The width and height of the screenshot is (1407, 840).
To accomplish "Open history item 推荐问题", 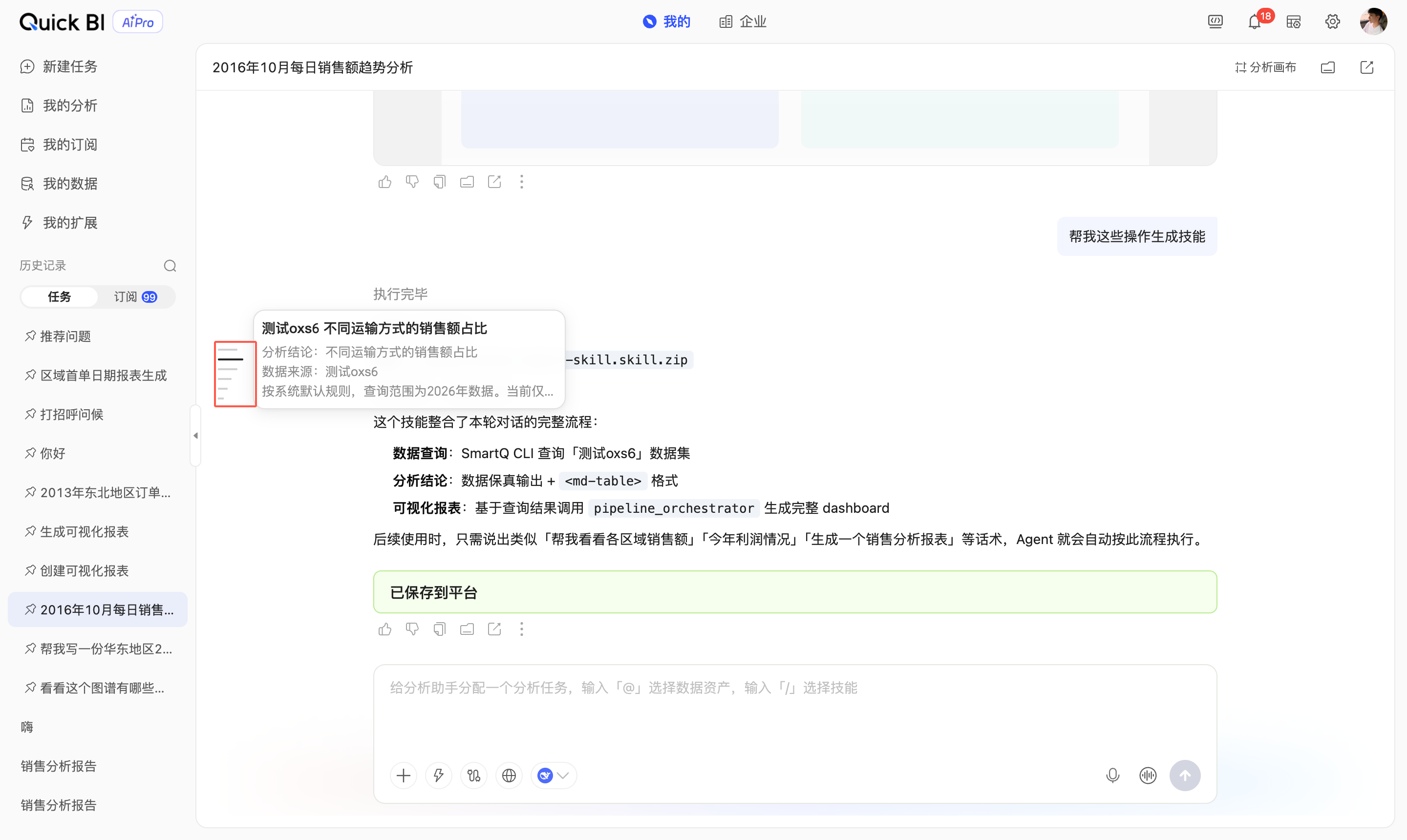I will tap(97, 336).
